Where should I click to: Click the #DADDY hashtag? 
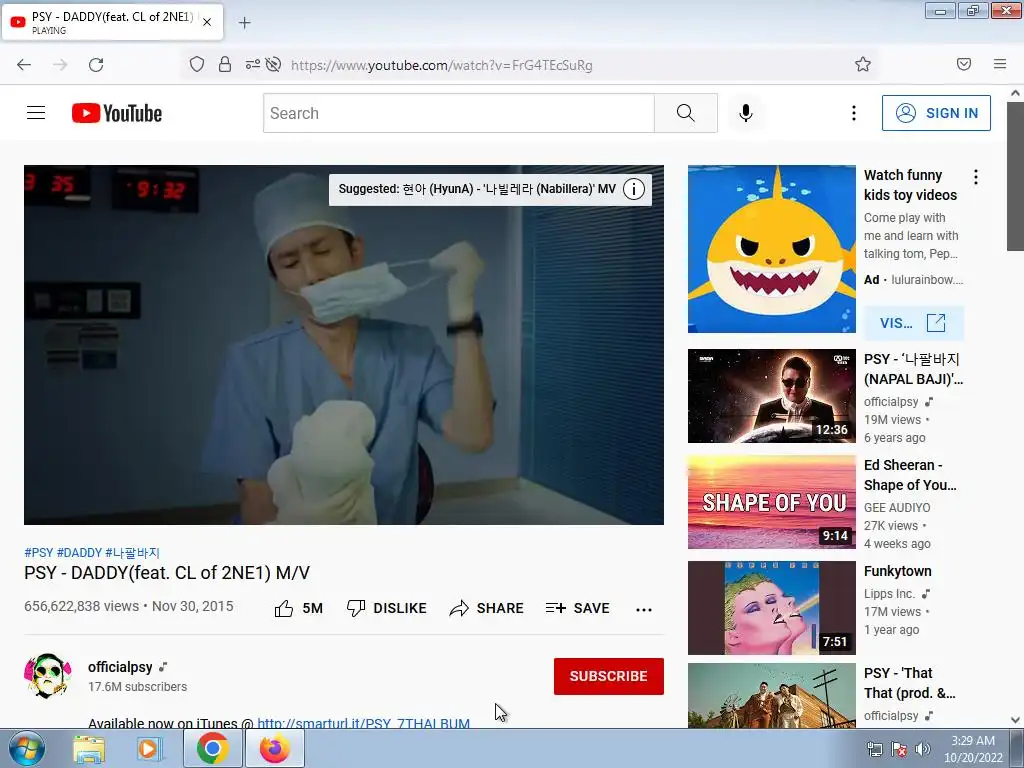pos(80,552)
